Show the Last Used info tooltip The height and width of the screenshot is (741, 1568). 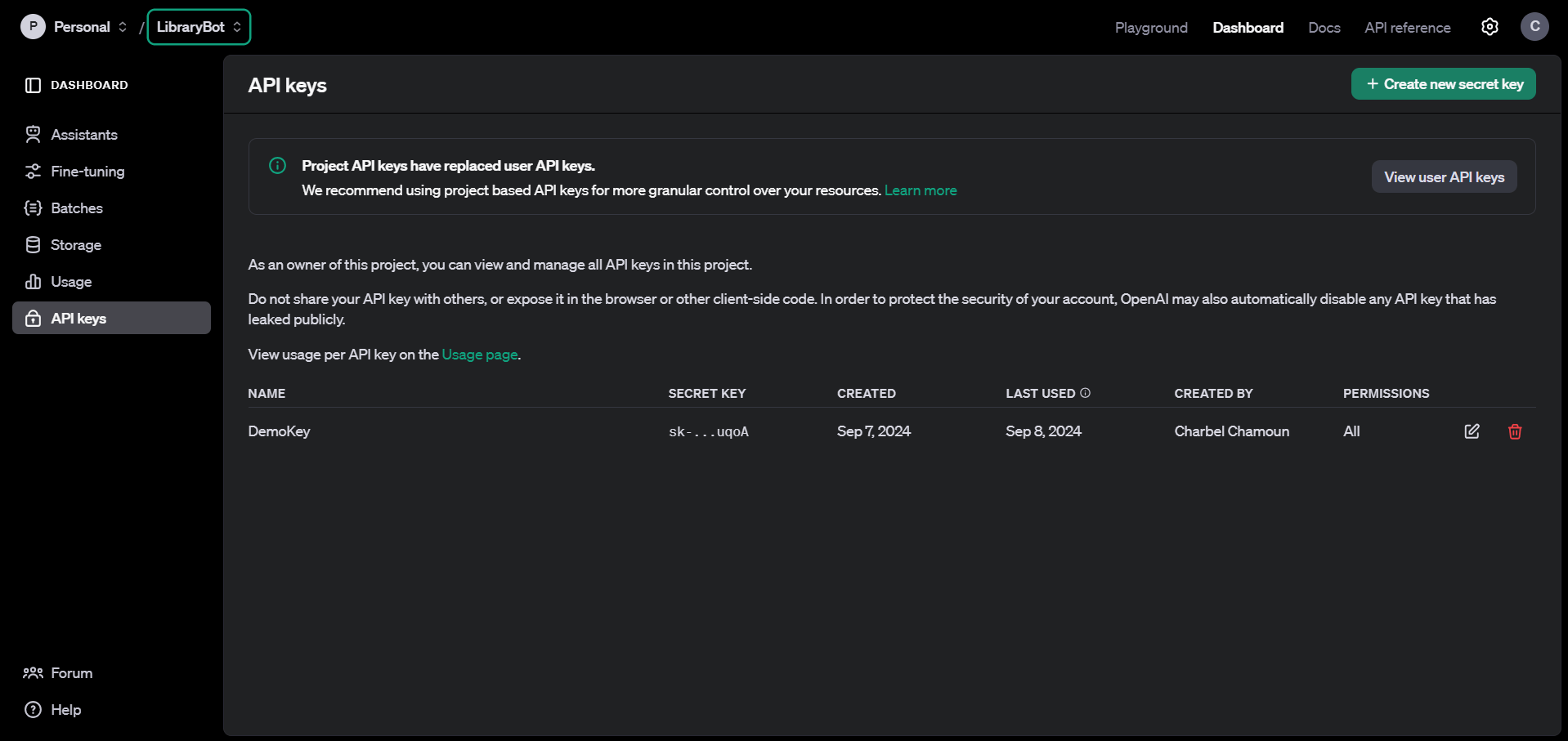click(x=1085, y=392)
